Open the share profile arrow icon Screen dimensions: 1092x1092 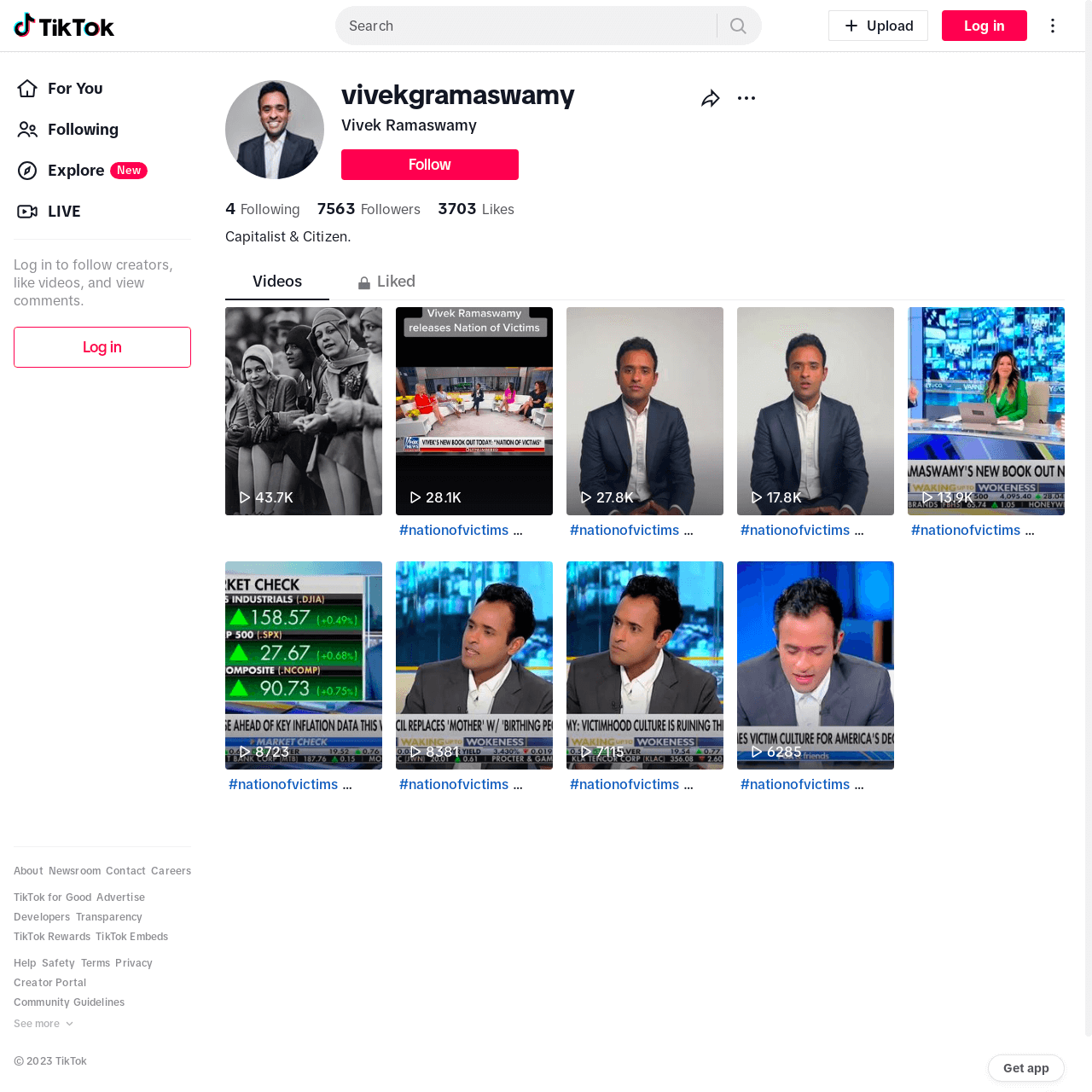711,98
